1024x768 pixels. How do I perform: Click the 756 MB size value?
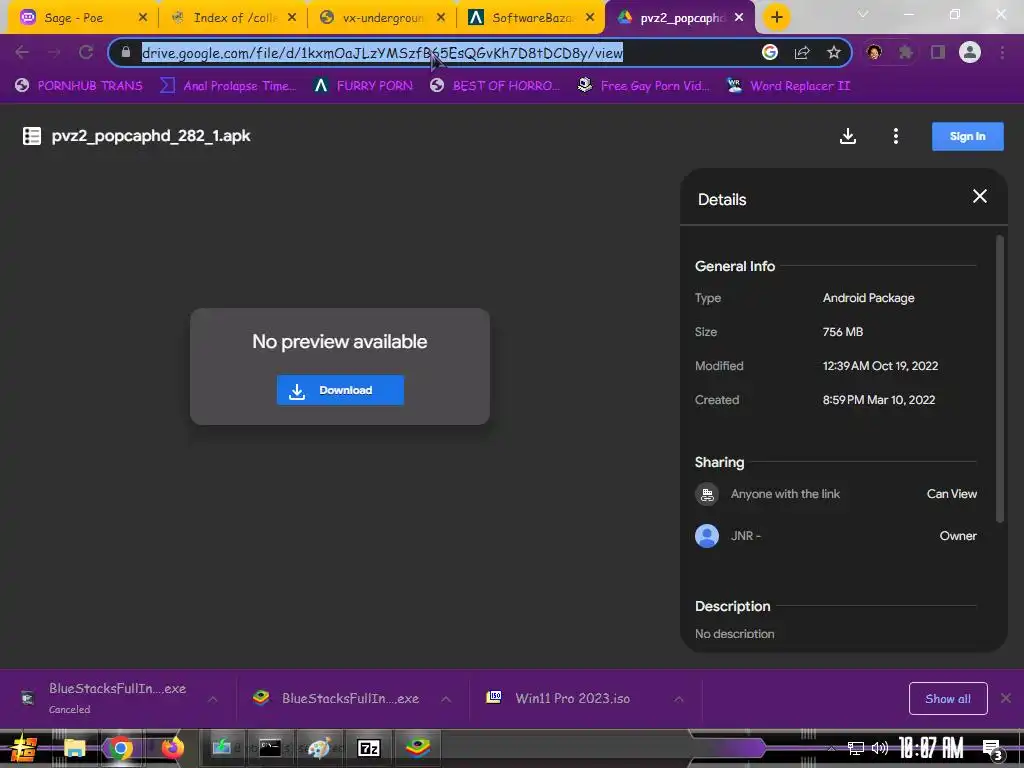[x=842, y=332]
